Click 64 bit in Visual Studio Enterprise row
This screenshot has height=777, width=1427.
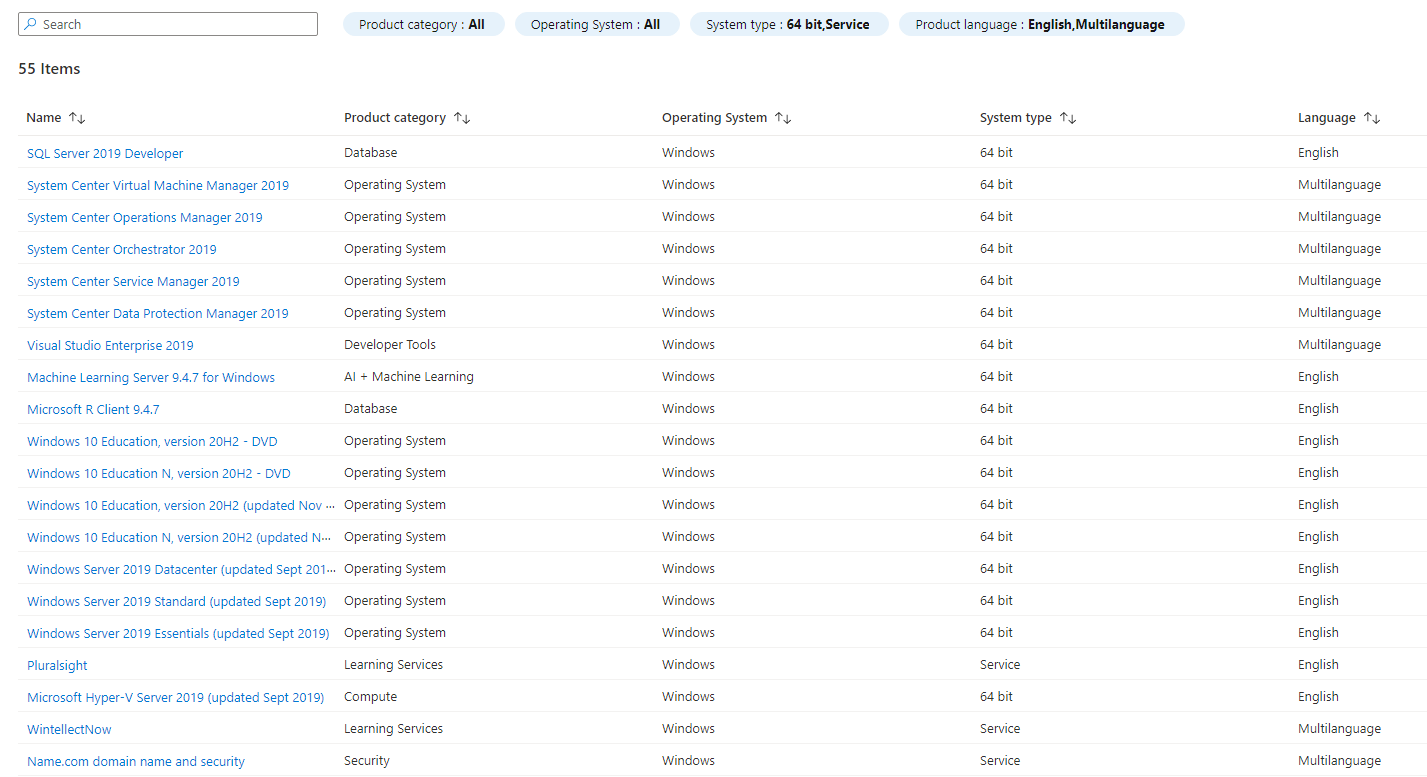[996, 345]
